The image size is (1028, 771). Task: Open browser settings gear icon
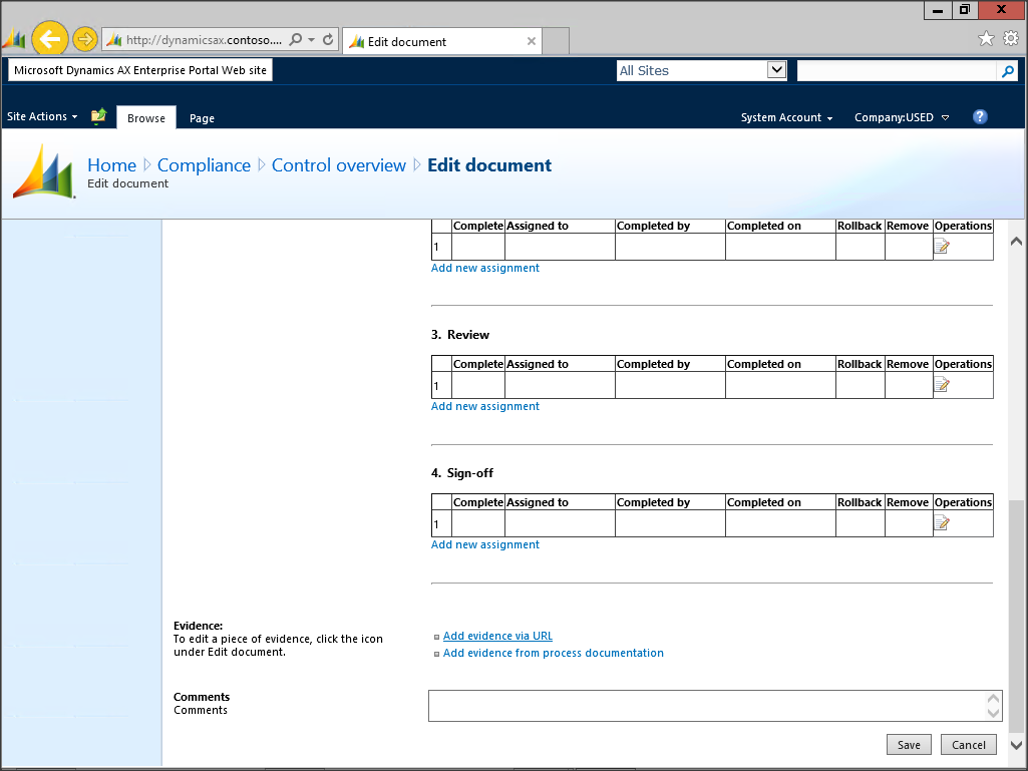(x=1010, y=39)
